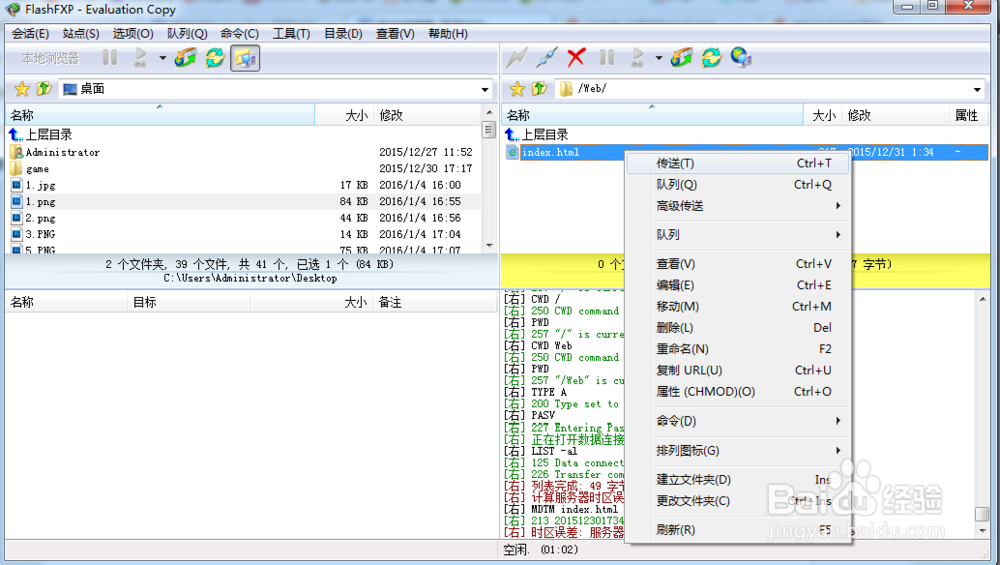Click the right pane play transfer icon
This screenshot has width=1000, height=565.
tap(636, 58)
